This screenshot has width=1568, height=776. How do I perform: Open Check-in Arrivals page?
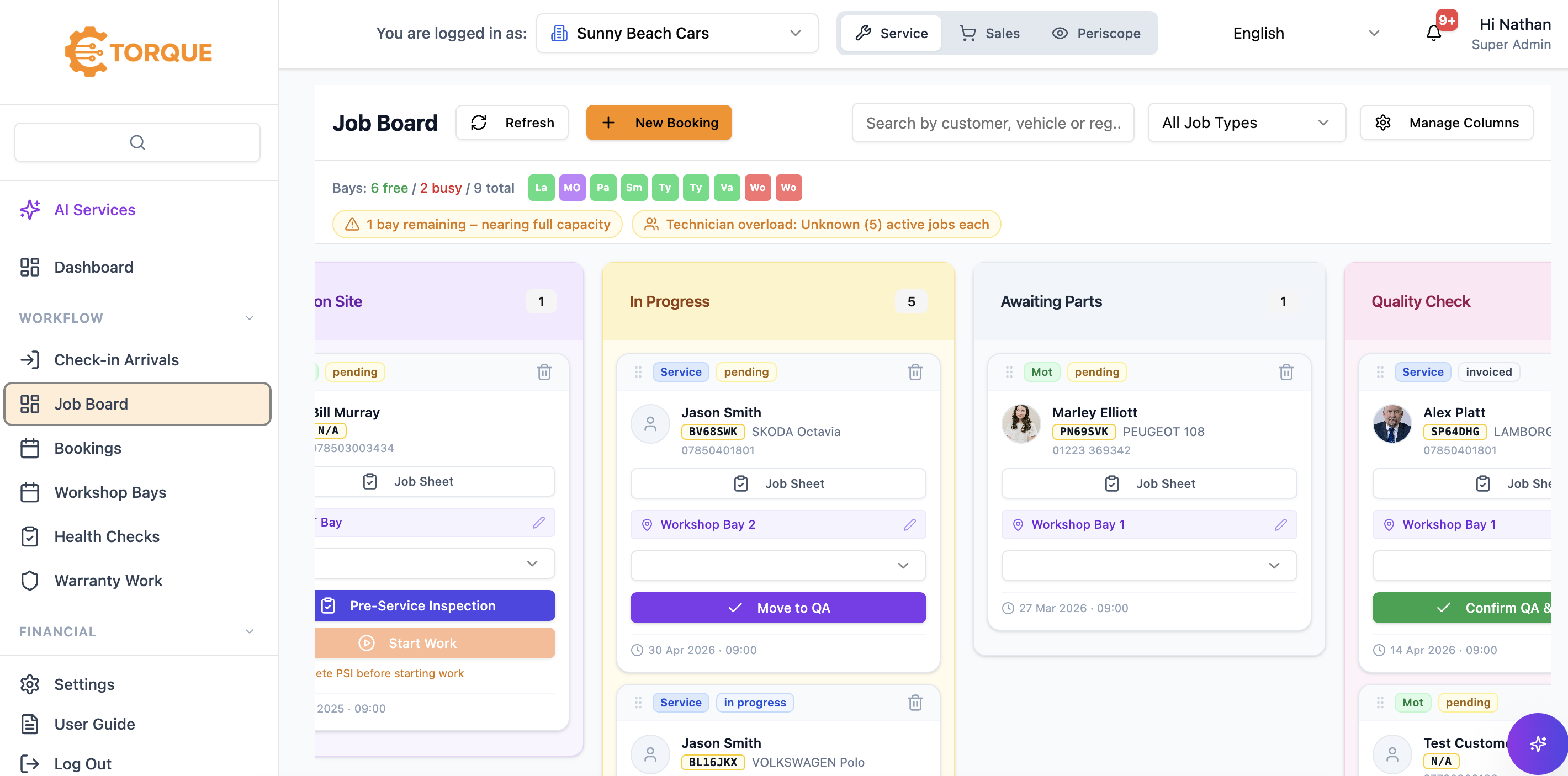click(137, 360)
